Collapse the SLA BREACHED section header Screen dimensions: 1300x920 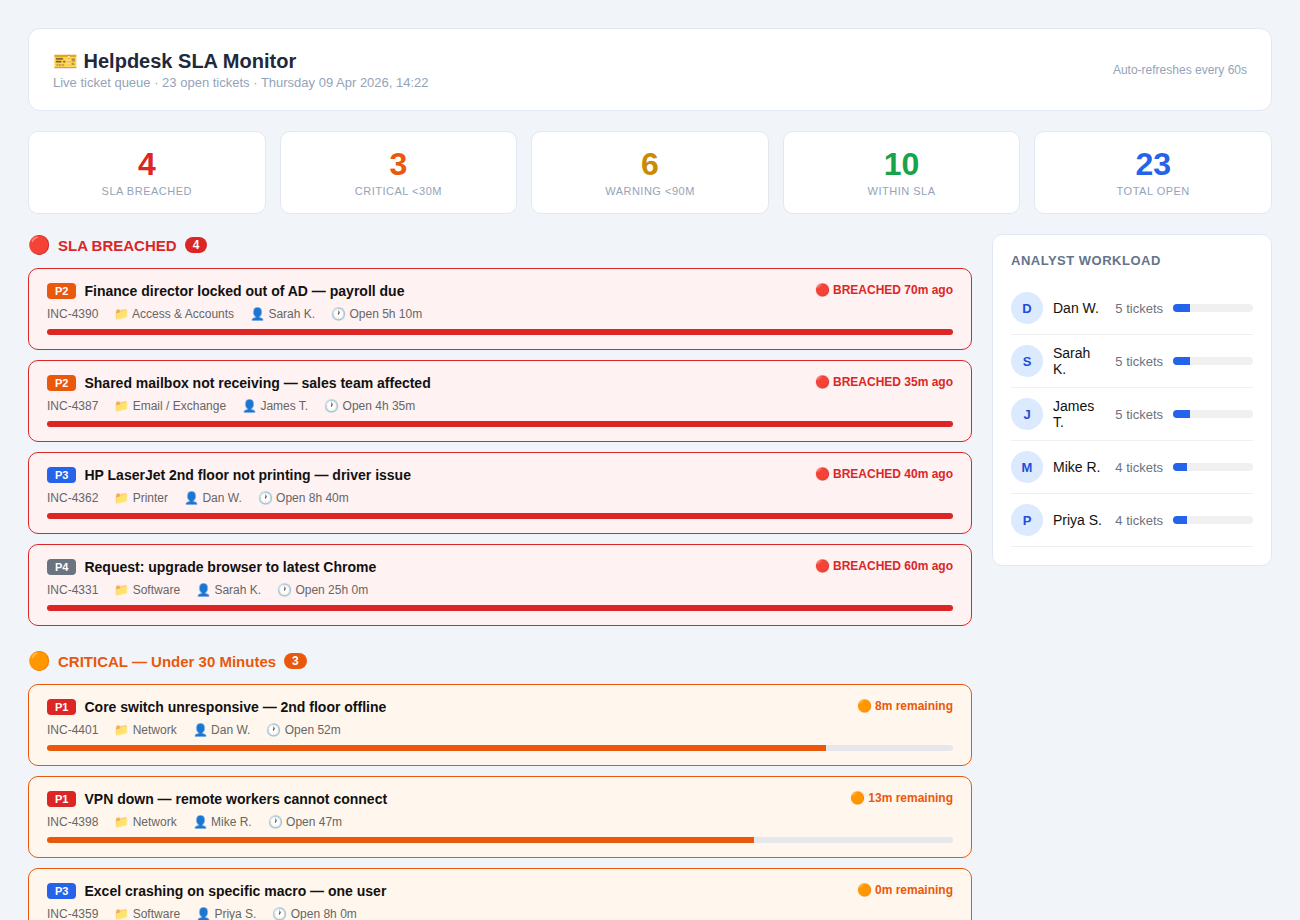[x=118, y=245]
